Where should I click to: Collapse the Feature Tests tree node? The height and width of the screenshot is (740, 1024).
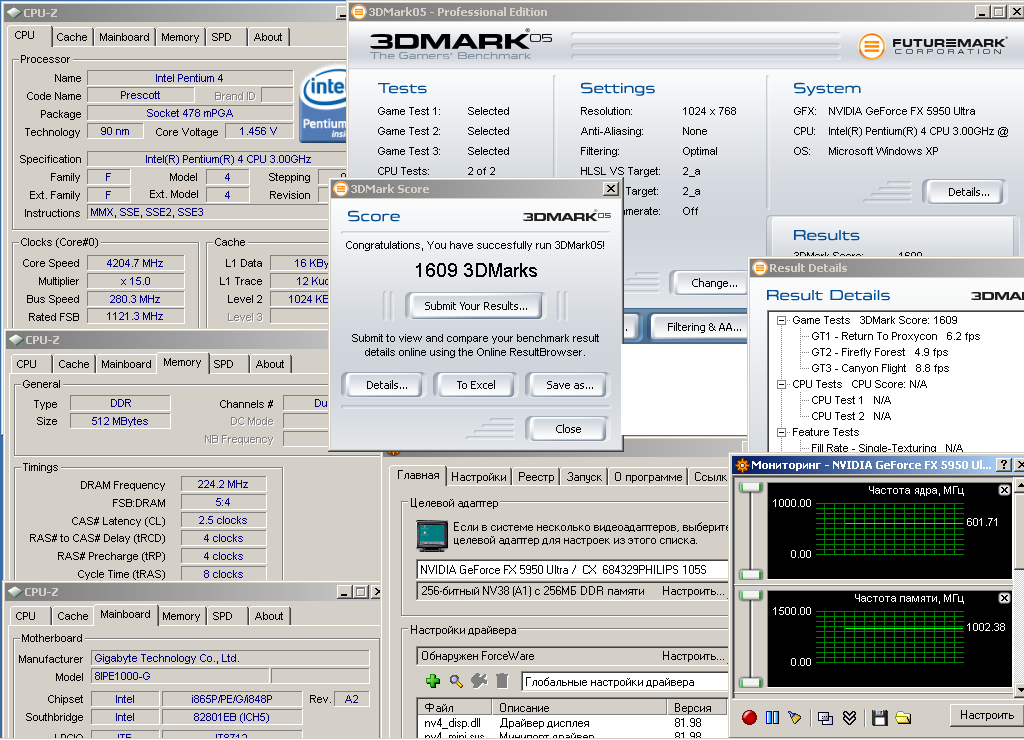pos(781,432)
